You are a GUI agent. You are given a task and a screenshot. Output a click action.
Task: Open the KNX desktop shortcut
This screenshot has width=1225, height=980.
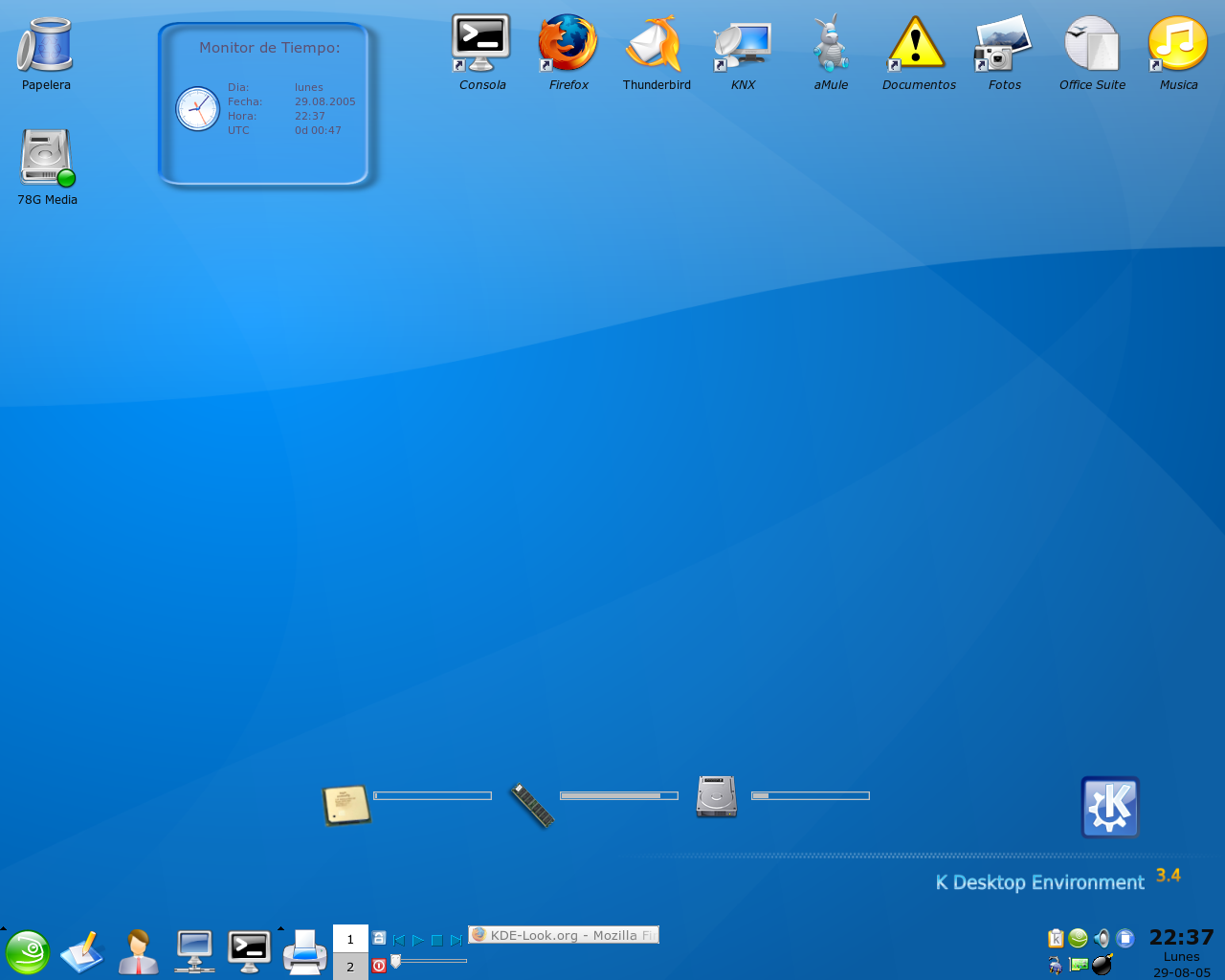743,46
